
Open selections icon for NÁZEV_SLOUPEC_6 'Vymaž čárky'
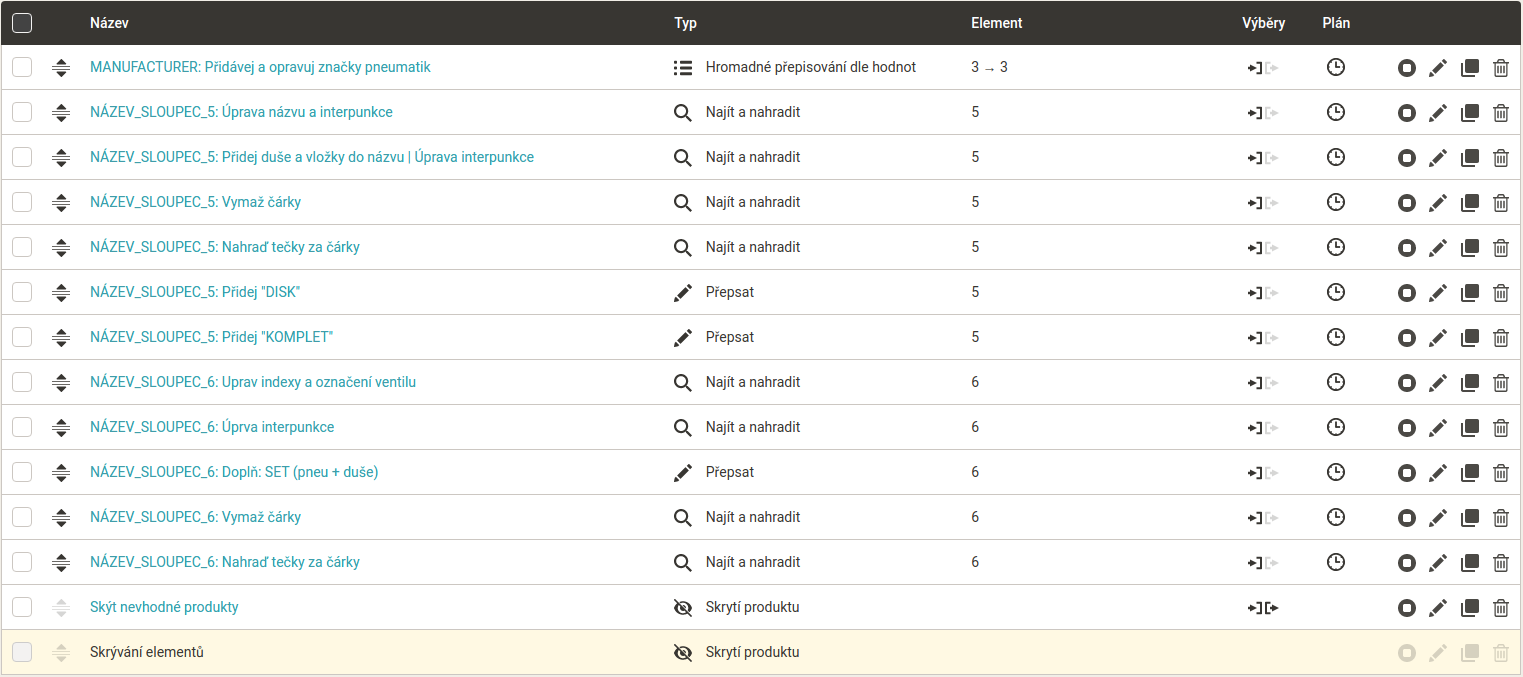point(1263,518)
